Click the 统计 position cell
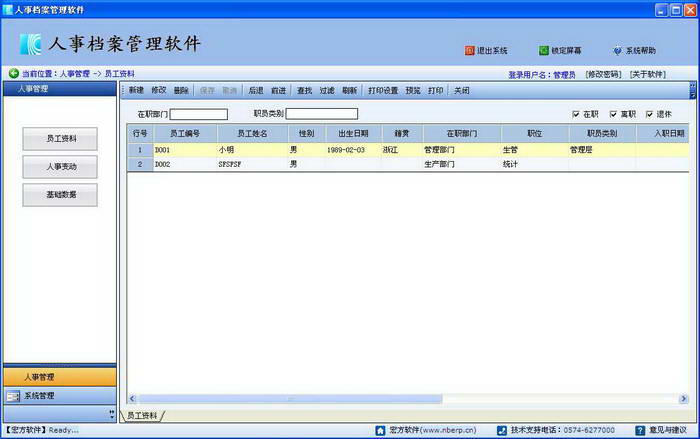 pos(534,164)
